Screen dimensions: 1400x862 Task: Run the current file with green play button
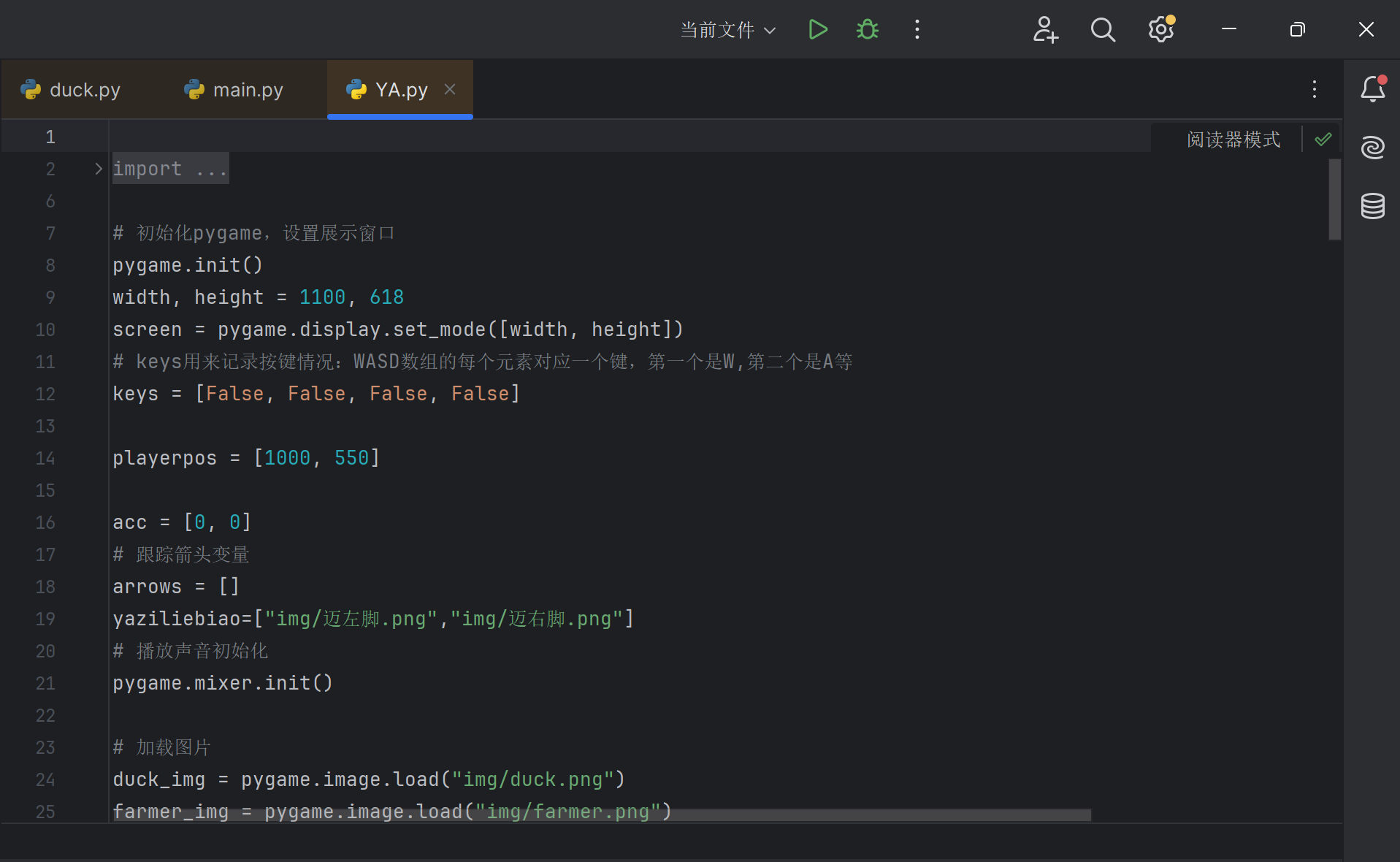[x=818, y=29]
